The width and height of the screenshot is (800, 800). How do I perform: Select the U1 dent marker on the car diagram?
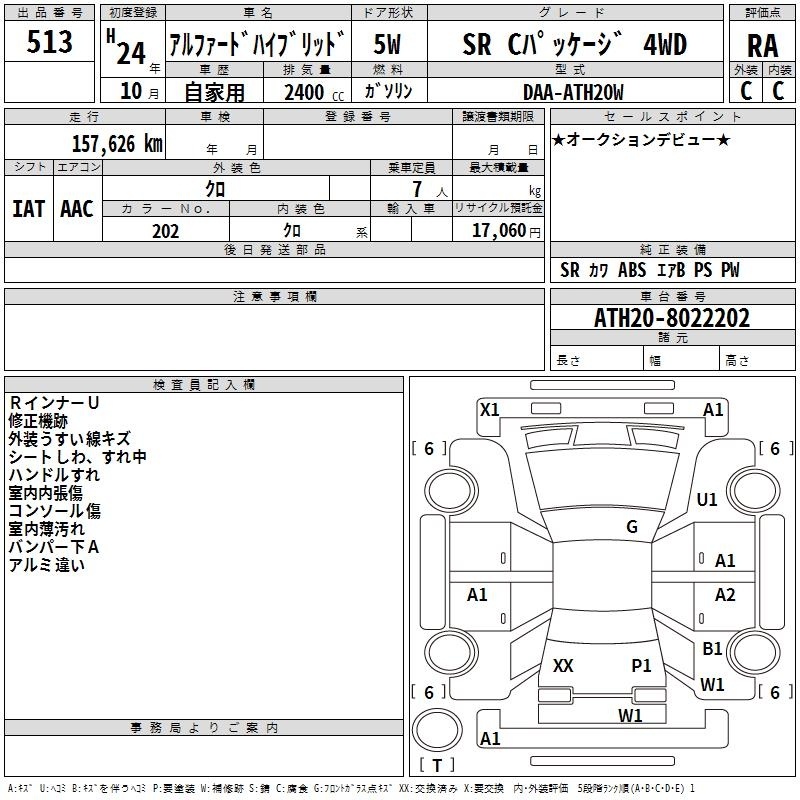click(707, 499)
